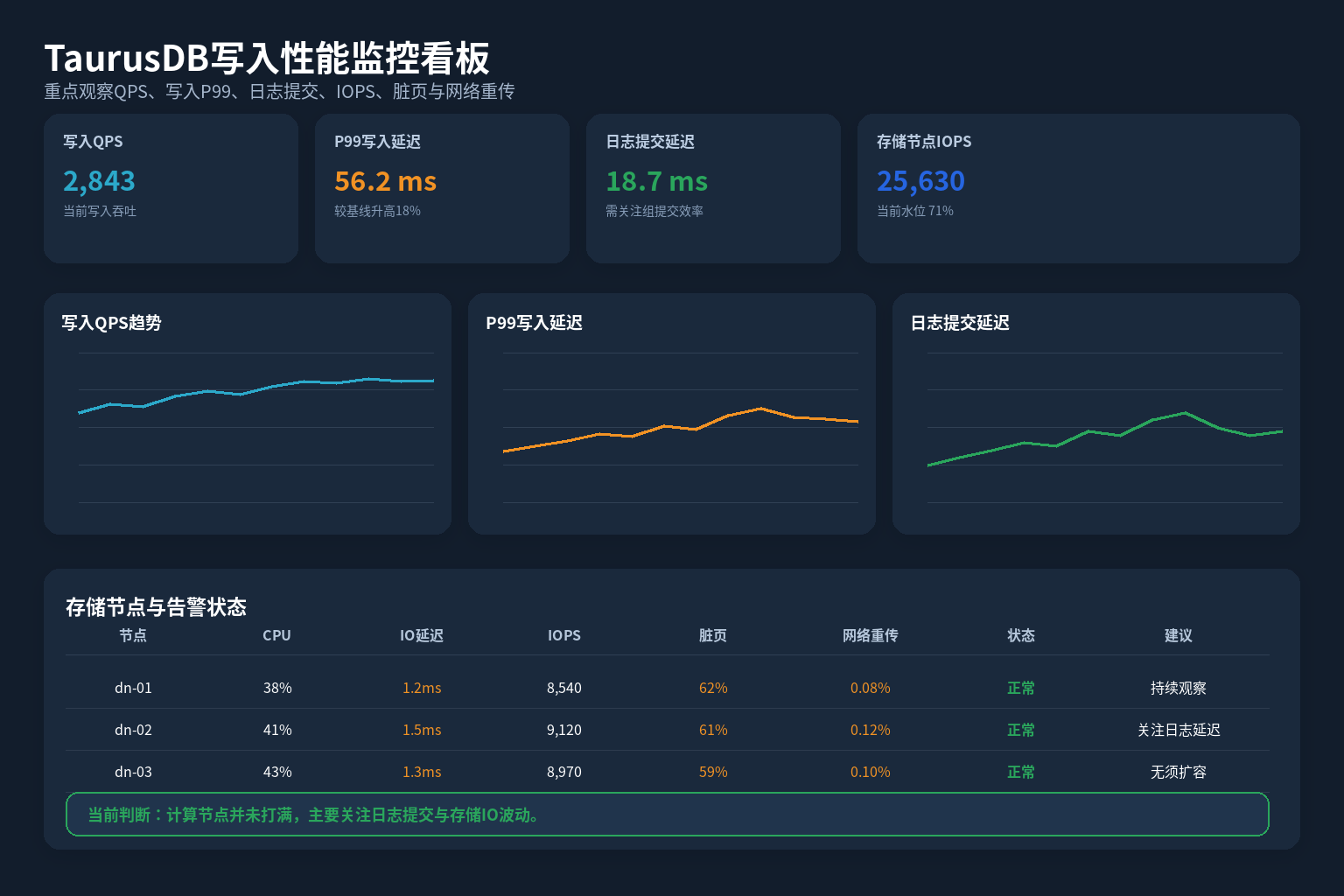Click the 持续观察 suggestion for dn-01
This screenshot has width=1344, height=896.
[x=1179, y=688]
